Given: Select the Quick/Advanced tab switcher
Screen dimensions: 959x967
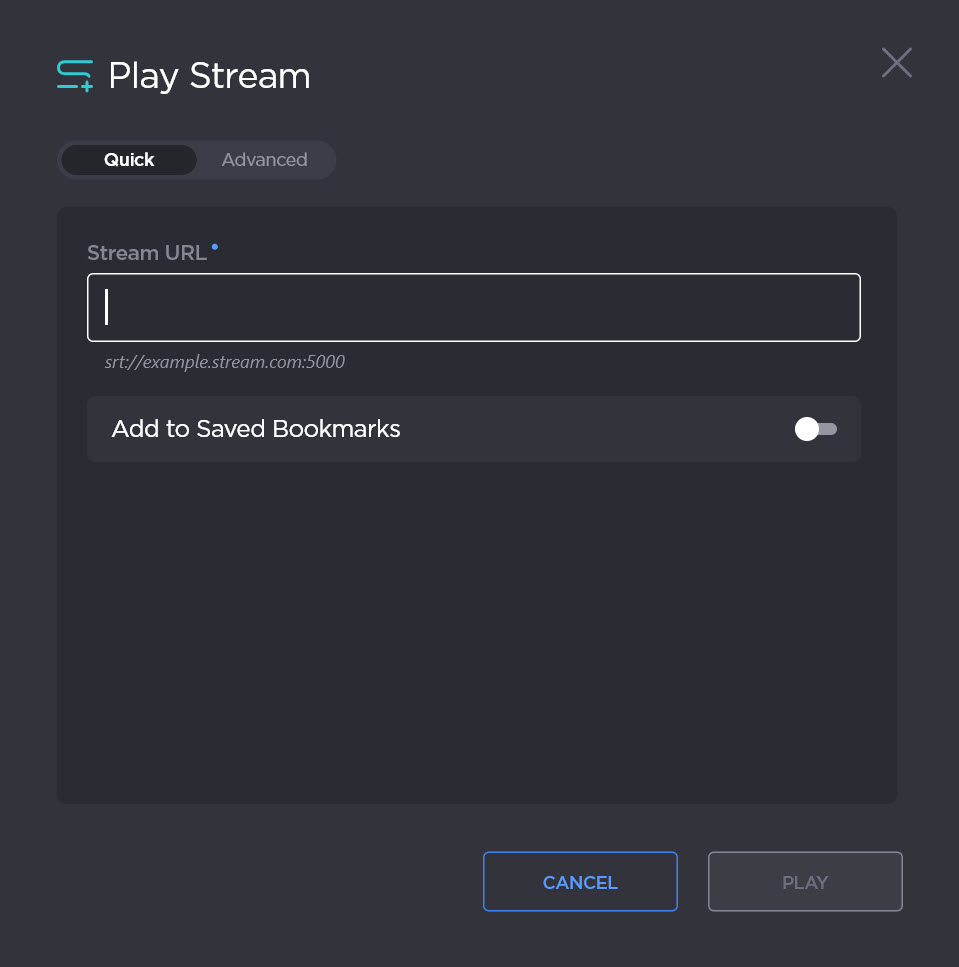Looking at the screenshot, I should pos(196,159).
